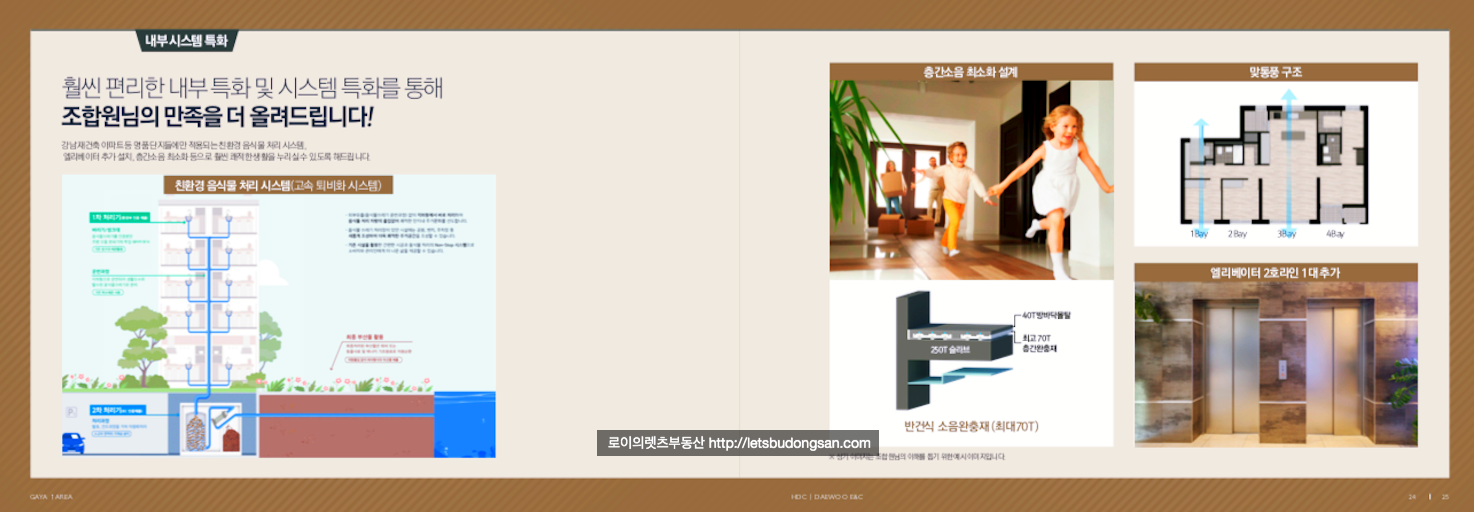Click the GAYA 1 AREA footer text
1474x512 pixels.
(51, 496)
